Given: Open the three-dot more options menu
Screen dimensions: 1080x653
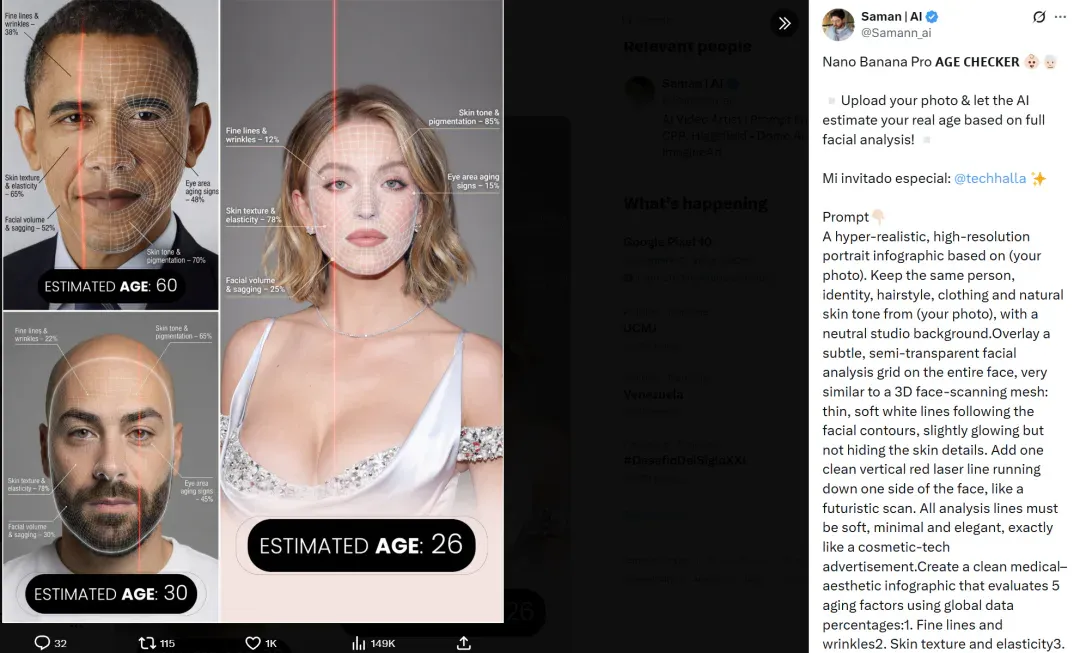Looking at the screenshot, I should pyautogui.click(x=1060, y=17).
